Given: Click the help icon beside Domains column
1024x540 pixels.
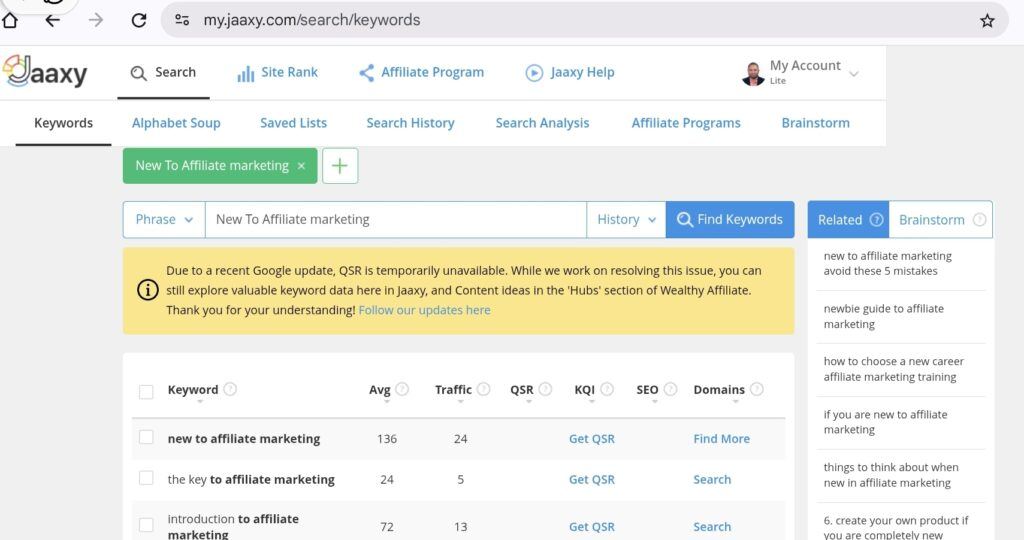Looking at the screenshot, I should [756, 389].
